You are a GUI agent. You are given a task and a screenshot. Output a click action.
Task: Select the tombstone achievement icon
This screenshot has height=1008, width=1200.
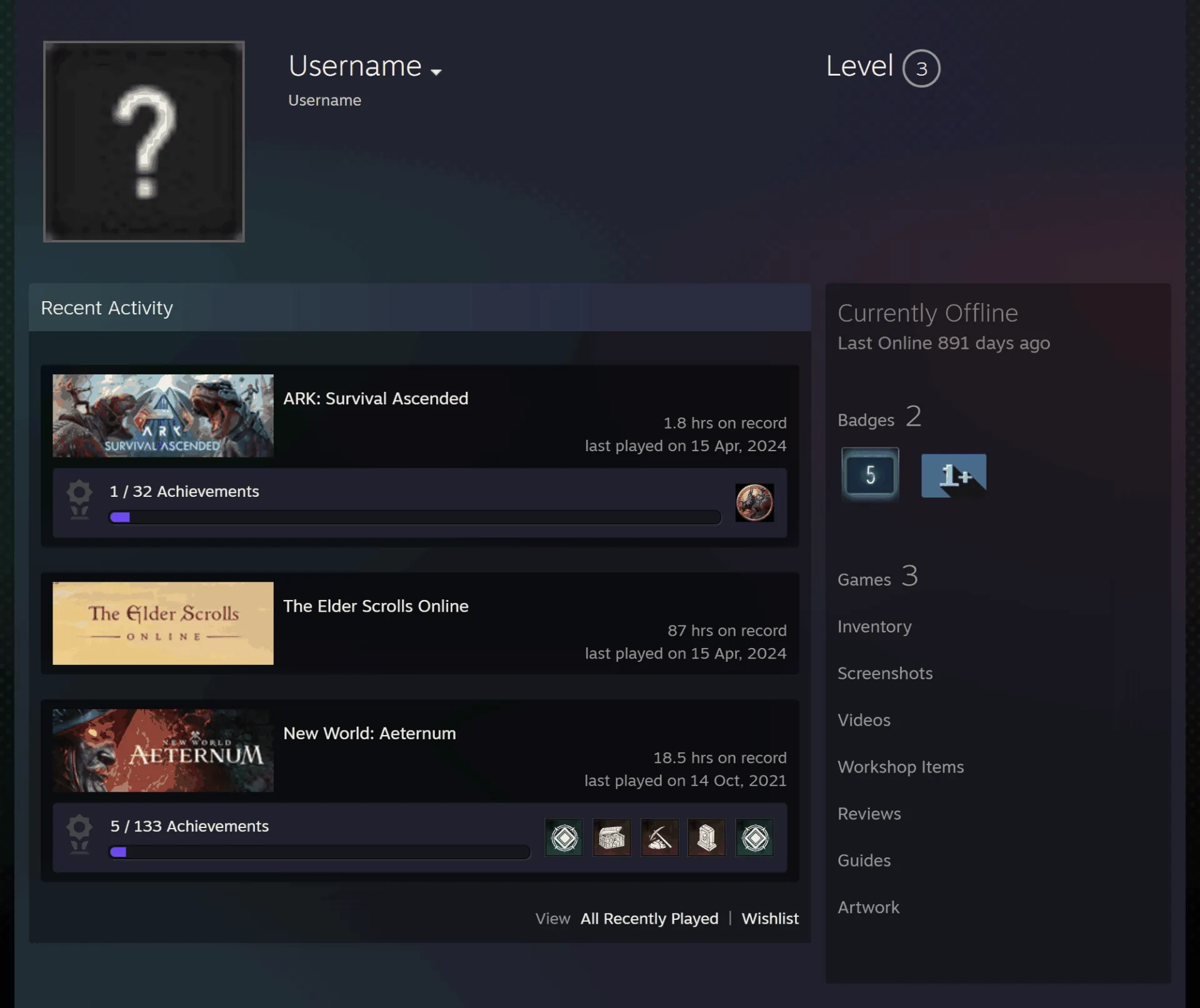[x=707, y=837]
